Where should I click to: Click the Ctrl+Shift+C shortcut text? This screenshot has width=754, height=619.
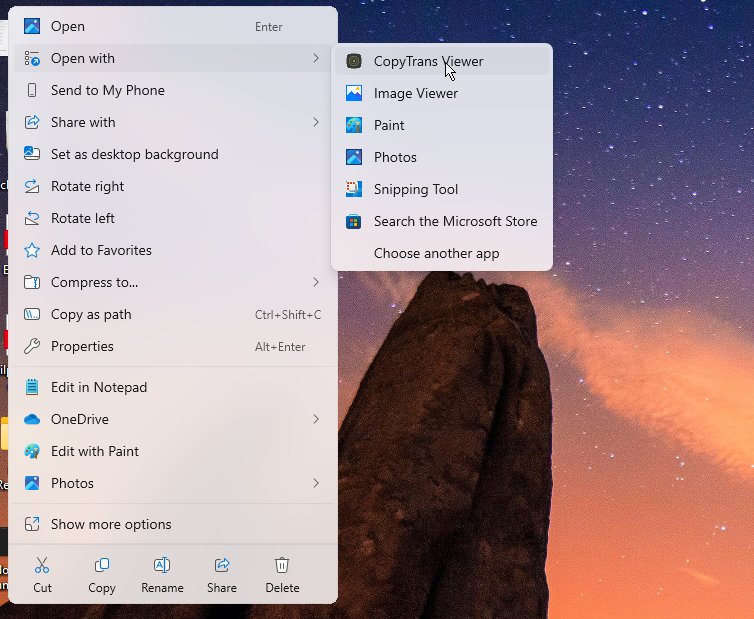(288, 315)
